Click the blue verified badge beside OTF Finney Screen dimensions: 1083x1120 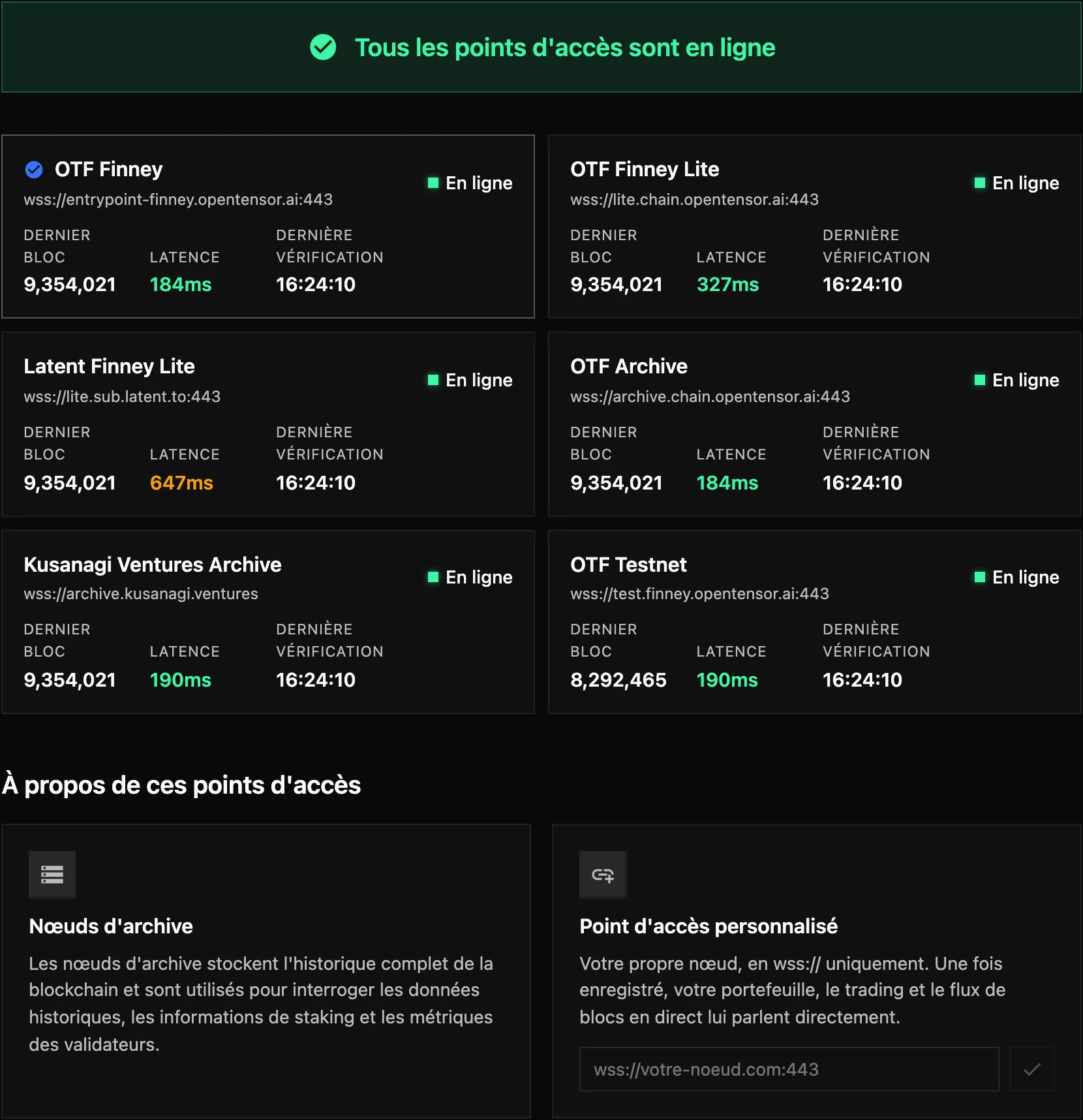[34, 170]
